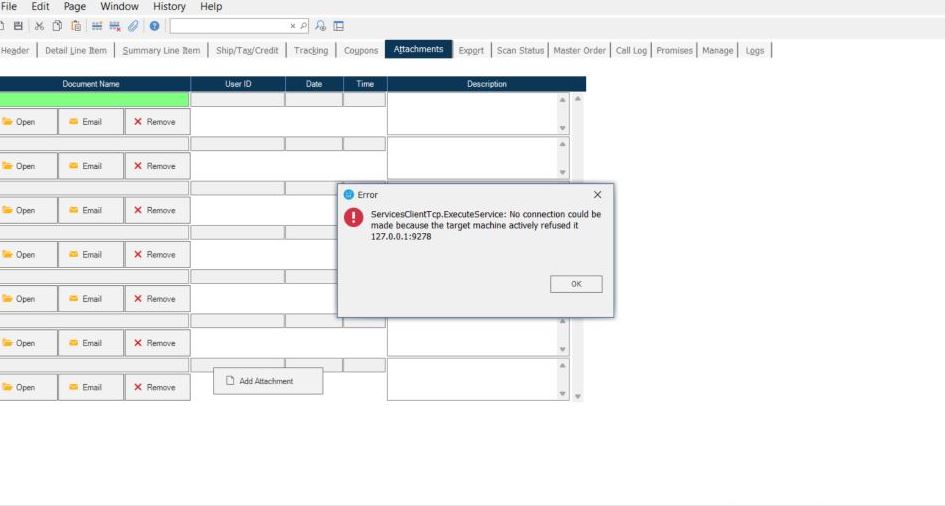Image resolution: width=945 pixels, height=506 pixels.
Task: Click the magnifier icon inside the search box
Action: click(303, 26)
